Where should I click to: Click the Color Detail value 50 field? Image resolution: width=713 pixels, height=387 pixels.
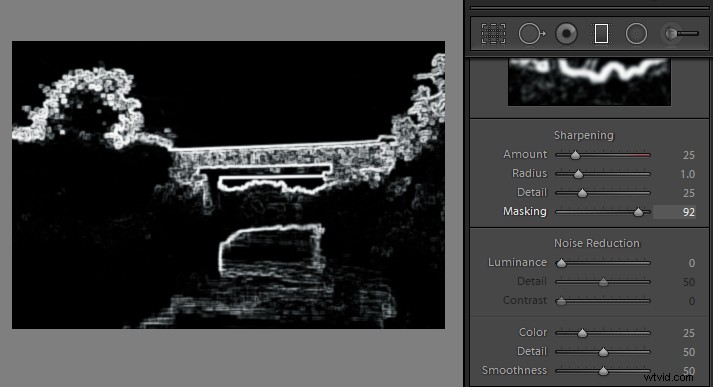pos(688,352)
